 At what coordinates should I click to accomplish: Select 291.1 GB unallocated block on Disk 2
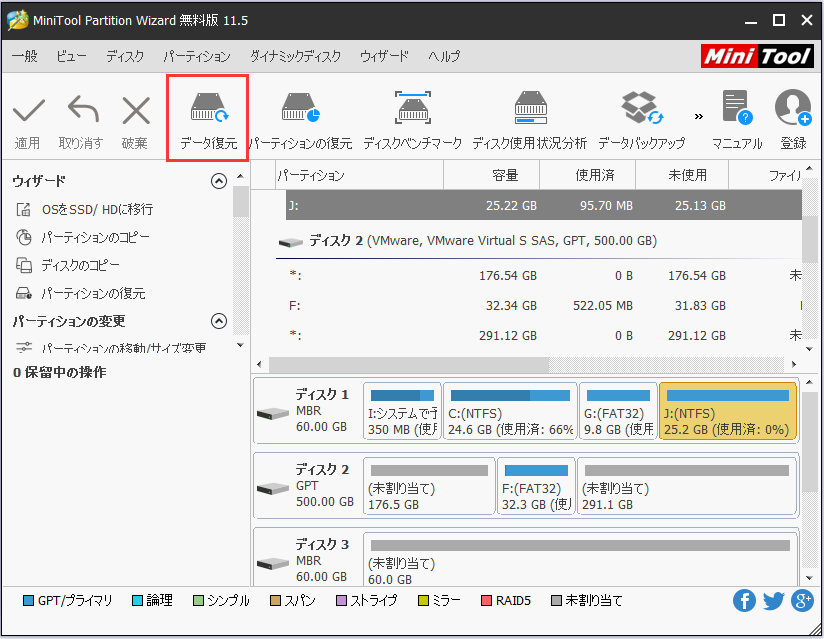687,486
